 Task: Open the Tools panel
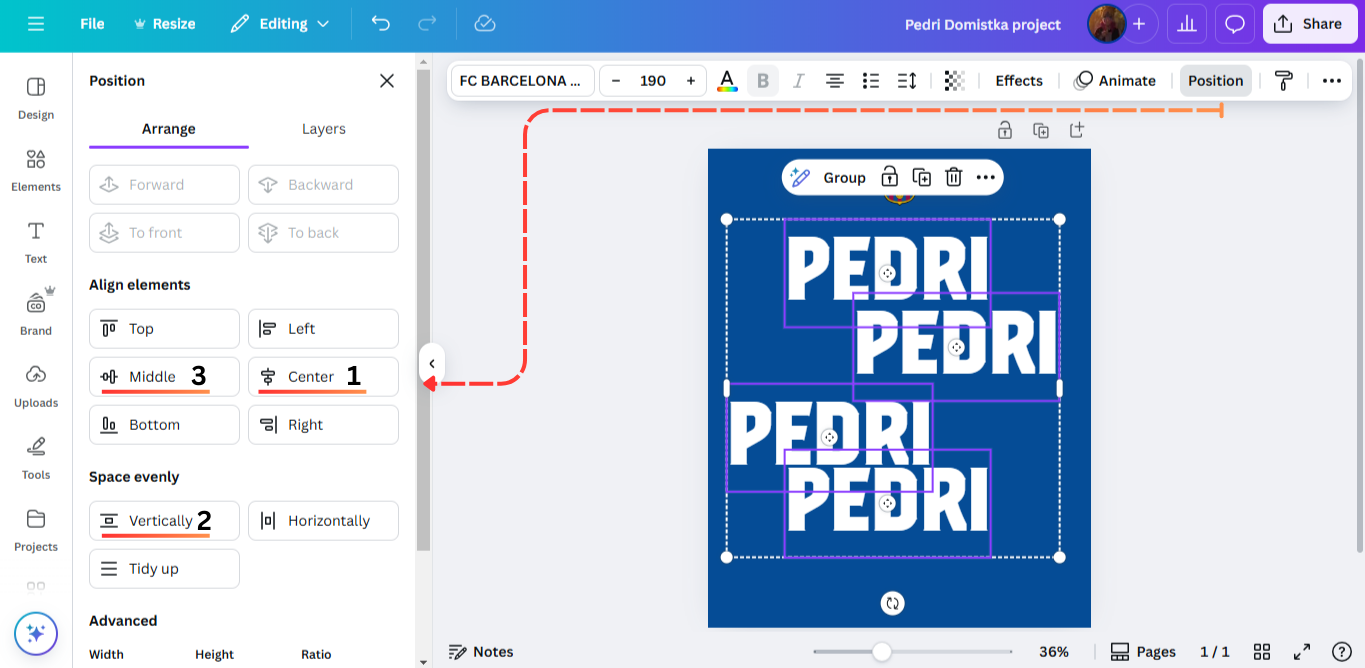36,458
